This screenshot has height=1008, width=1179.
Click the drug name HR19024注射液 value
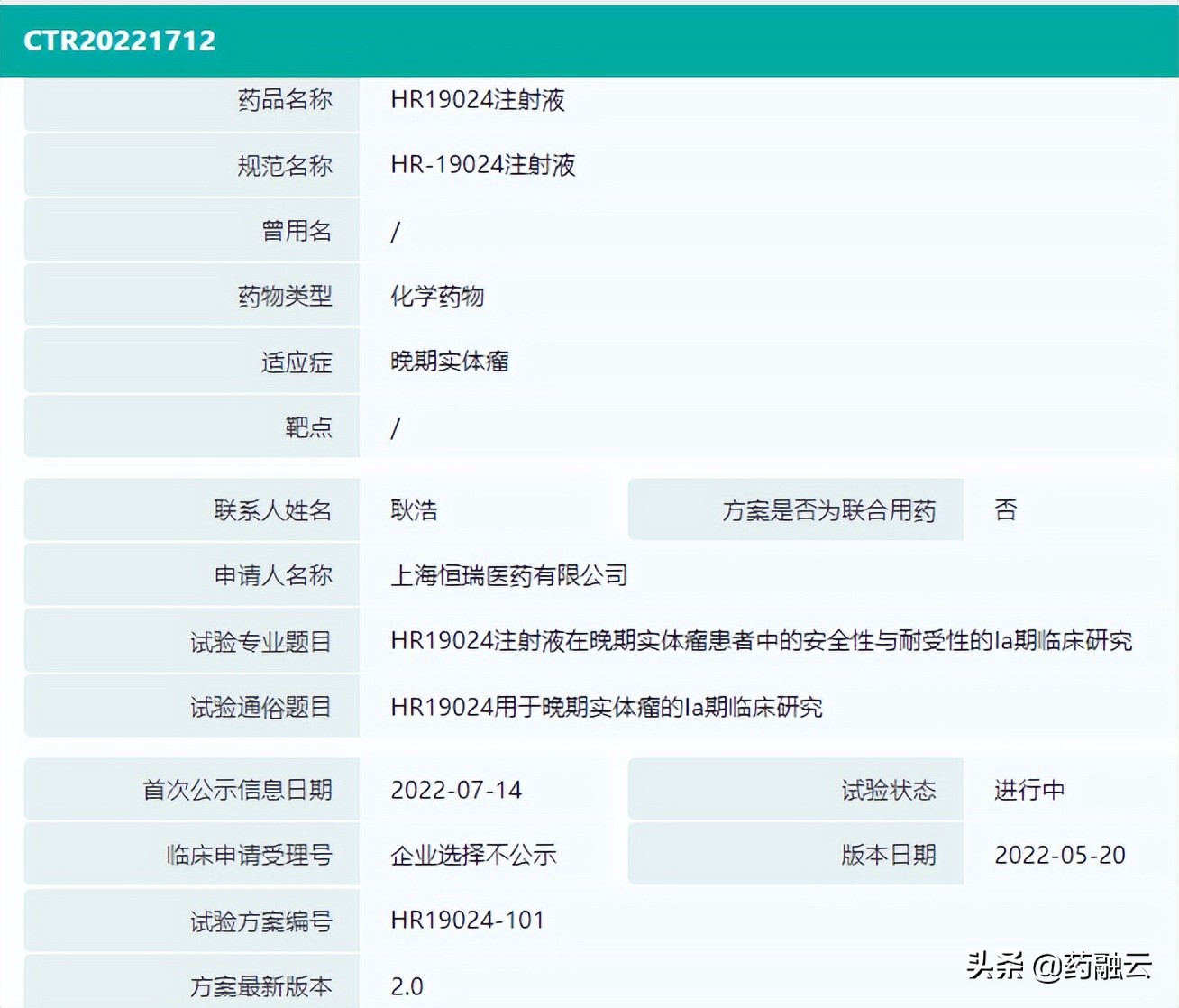point(479,101)
